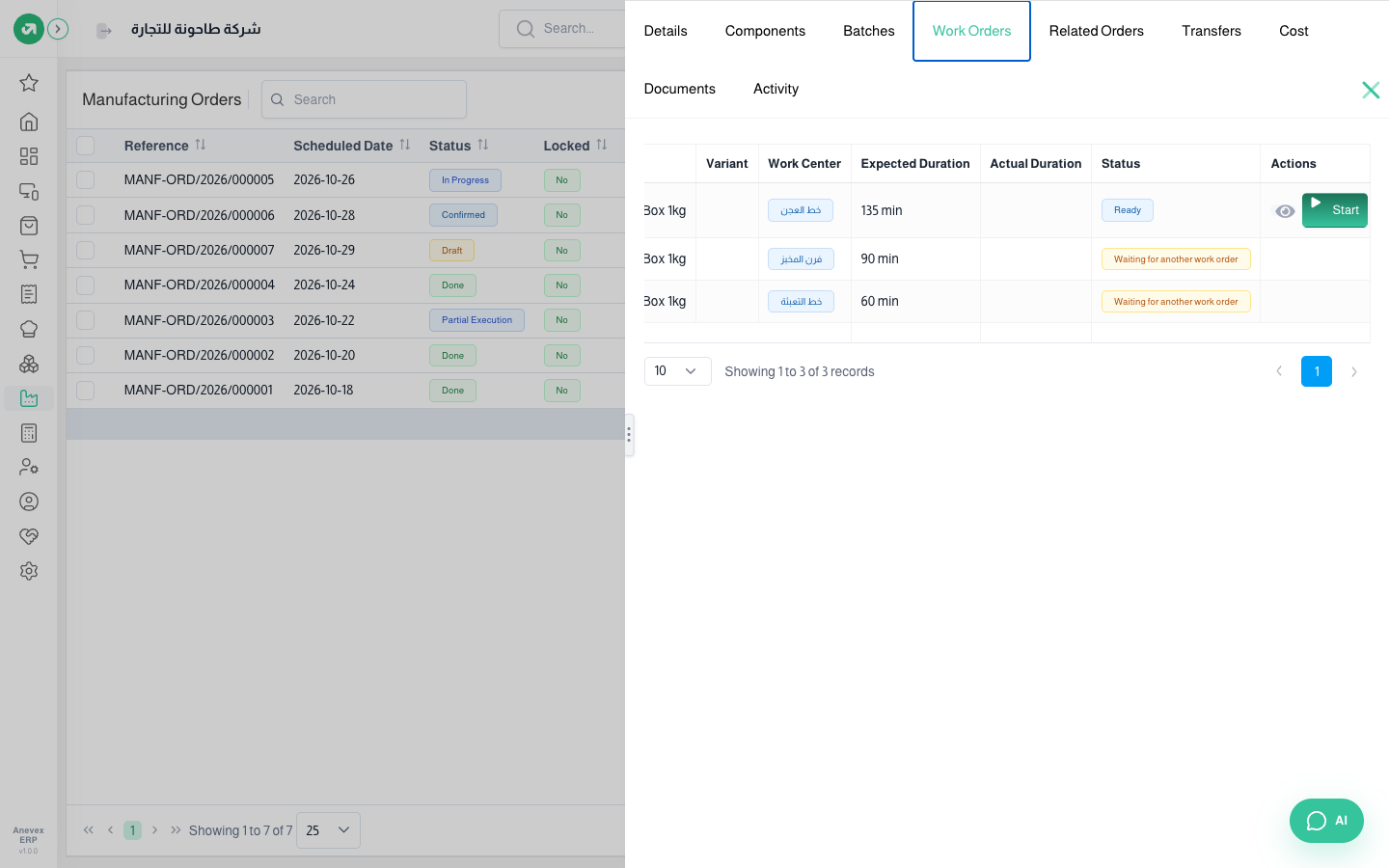Open the chef hat icon in sidebar
The width and height of the screenshot is (1389, 868).
(29, 329)
